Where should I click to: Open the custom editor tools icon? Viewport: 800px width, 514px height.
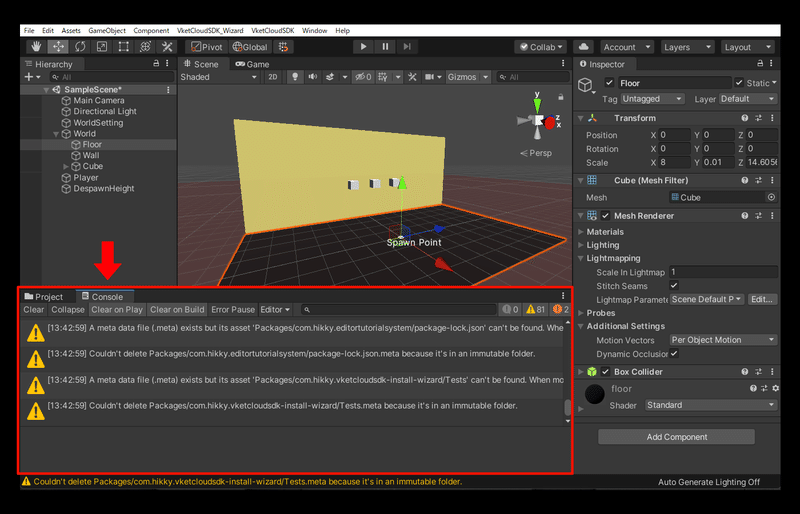167,47
